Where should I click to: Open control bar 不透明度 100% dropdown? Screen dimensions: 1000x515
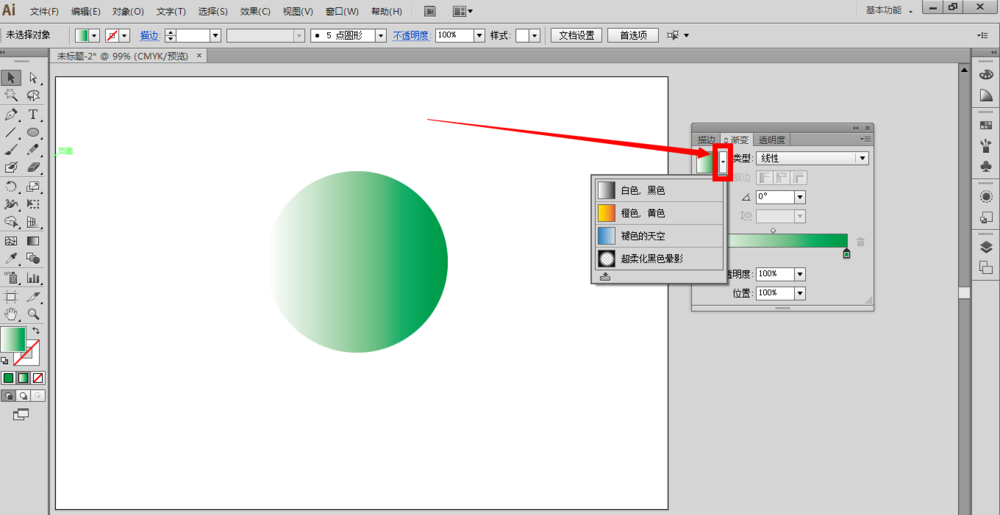(x=480, y=36)
